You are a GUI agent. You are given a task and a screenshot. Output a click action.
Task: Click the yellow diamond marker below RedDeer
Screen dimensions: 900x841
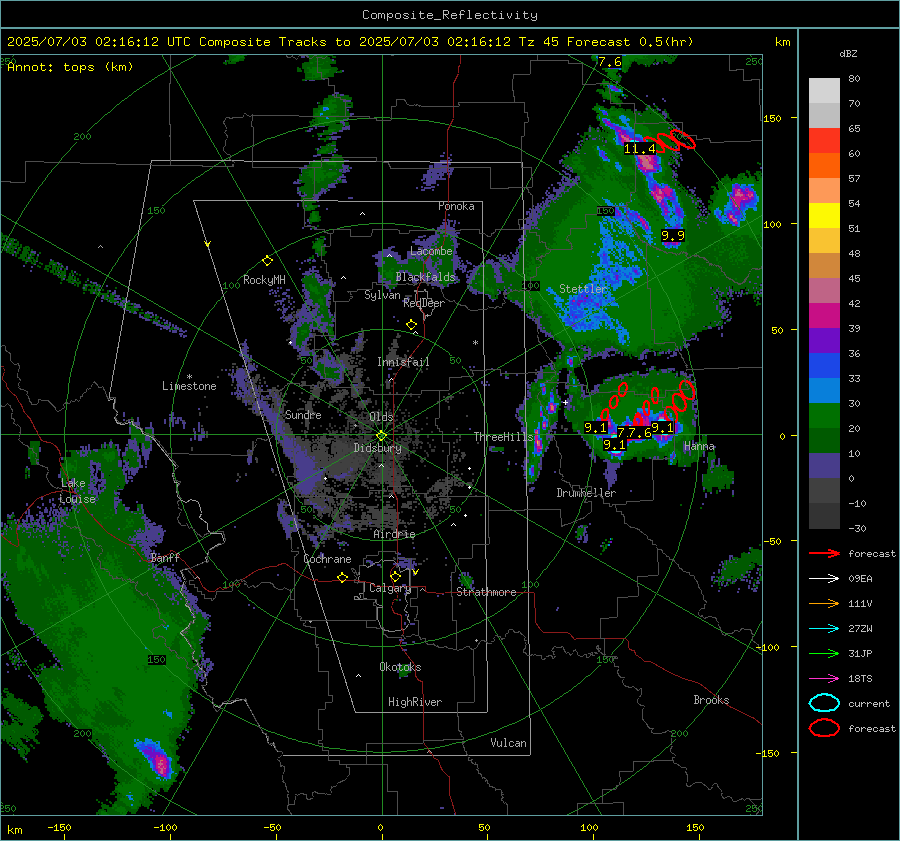(411, 325)
